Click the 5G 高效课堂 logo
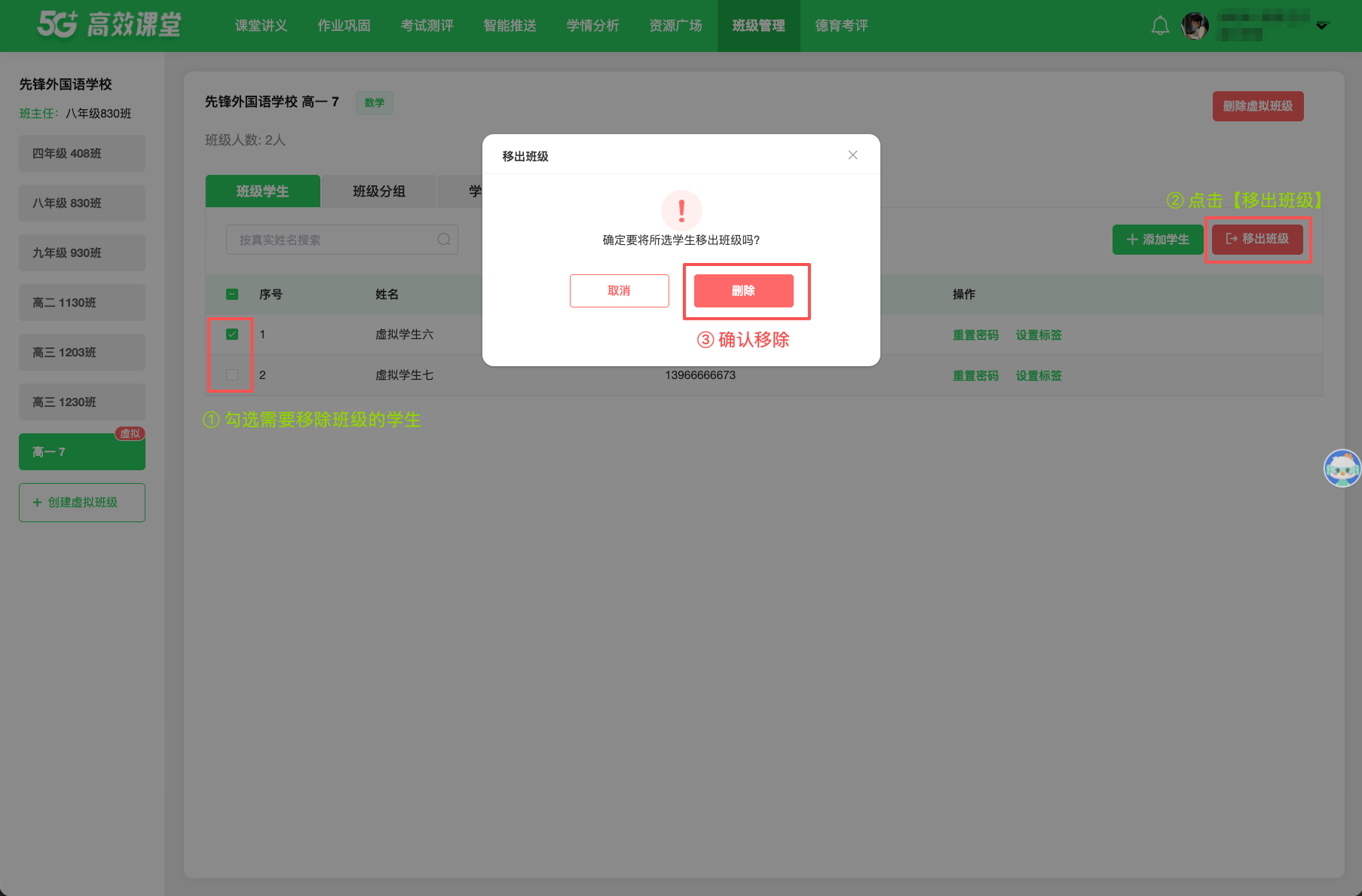Screen dimensions: 1362x896 [x=109, y=25]
